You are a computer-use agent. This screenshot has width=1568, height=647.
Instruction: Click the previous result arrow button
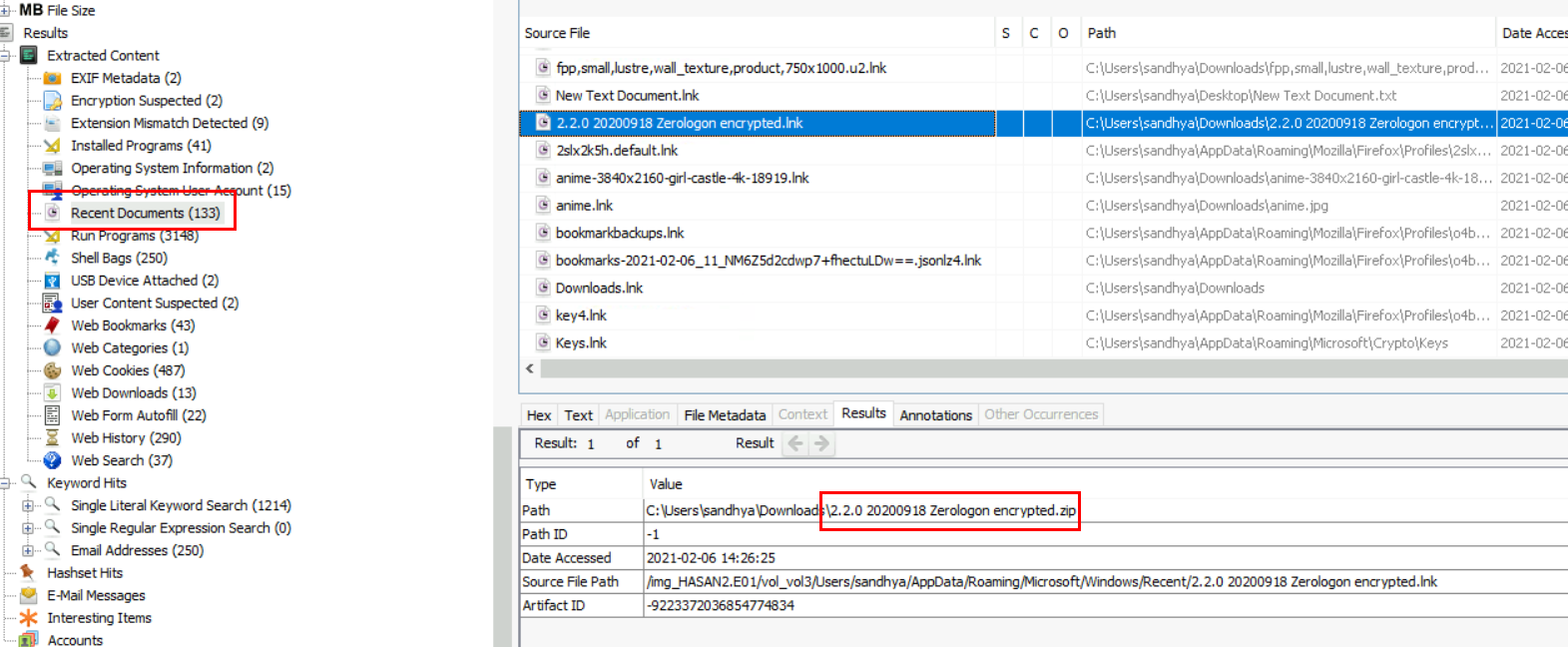coord(795,443)
